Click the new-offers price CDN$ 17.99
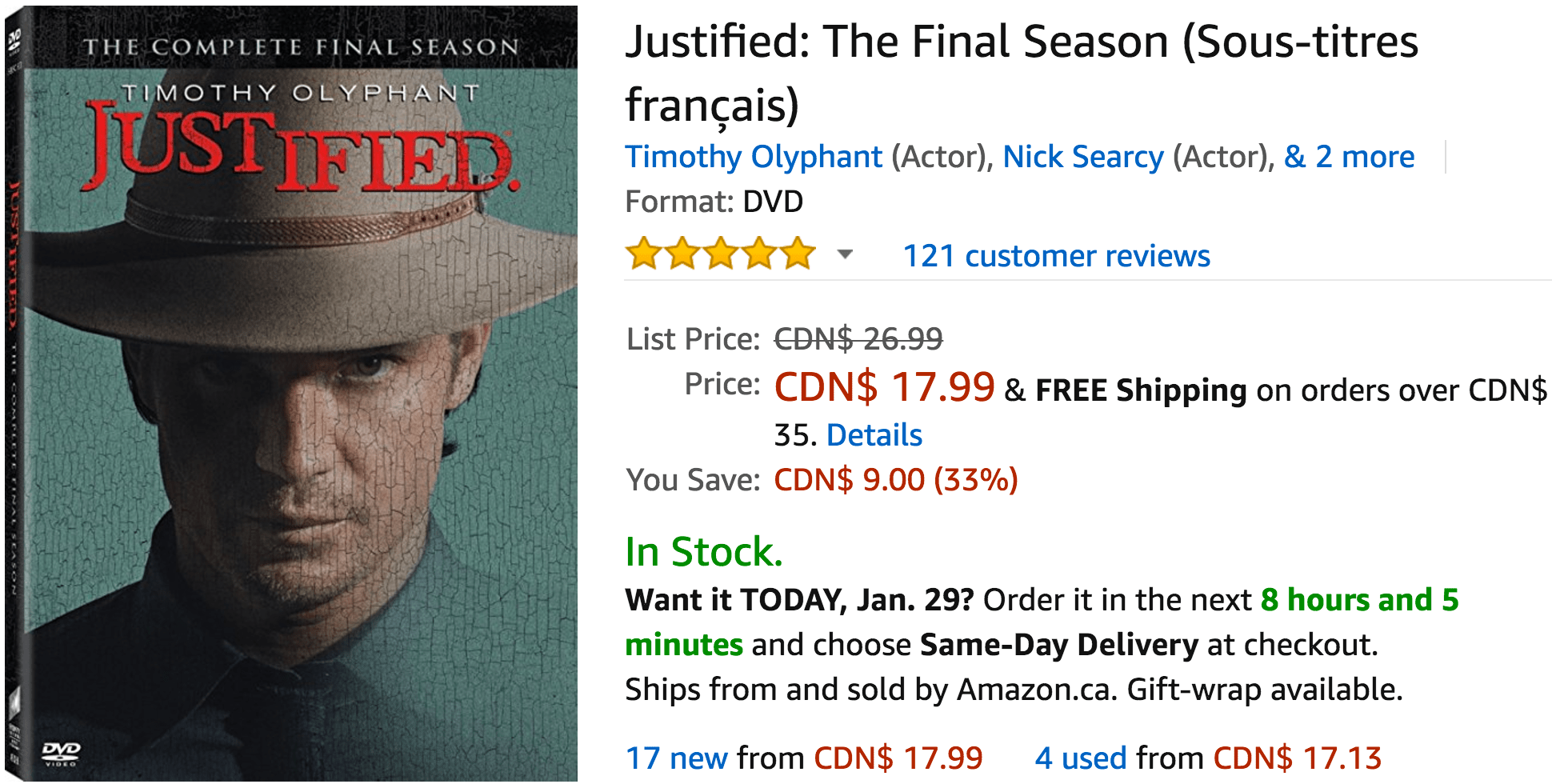The height and width of the screenshot is (784, 1552). point(898,758)
